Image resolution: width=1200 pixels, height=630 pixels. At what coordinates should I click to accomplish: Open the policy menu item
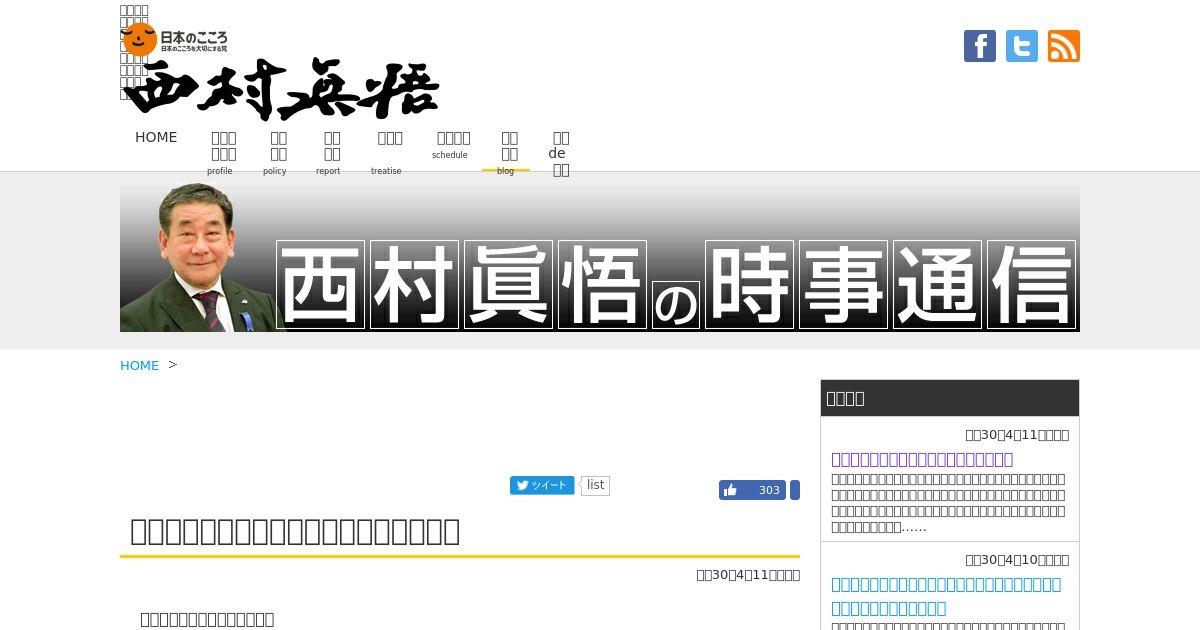coord(278,153)
